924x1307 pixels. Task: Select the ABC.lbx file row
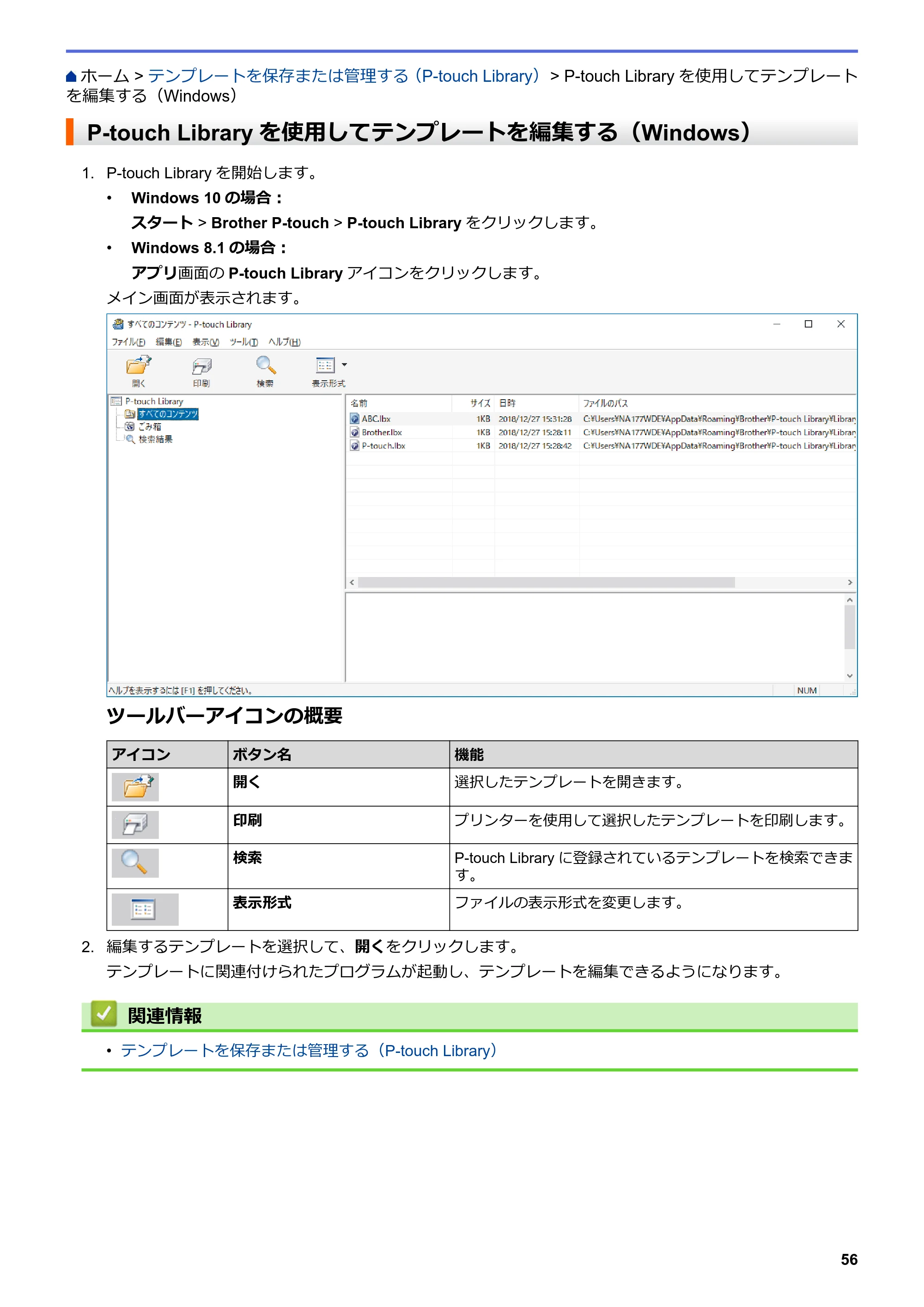tap(601, 419)
